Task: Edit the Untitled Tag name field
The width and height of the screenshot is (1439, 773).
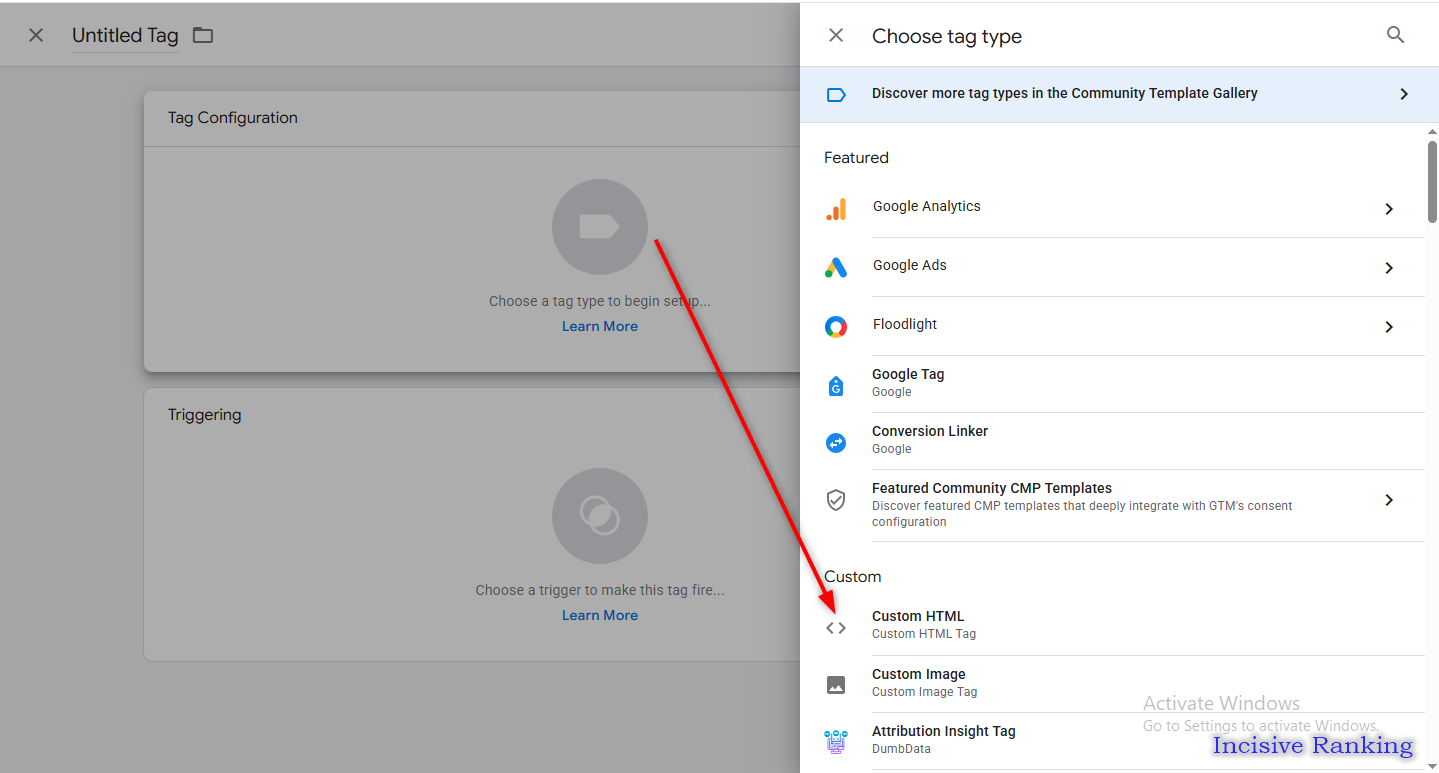Action: point(125,36)
